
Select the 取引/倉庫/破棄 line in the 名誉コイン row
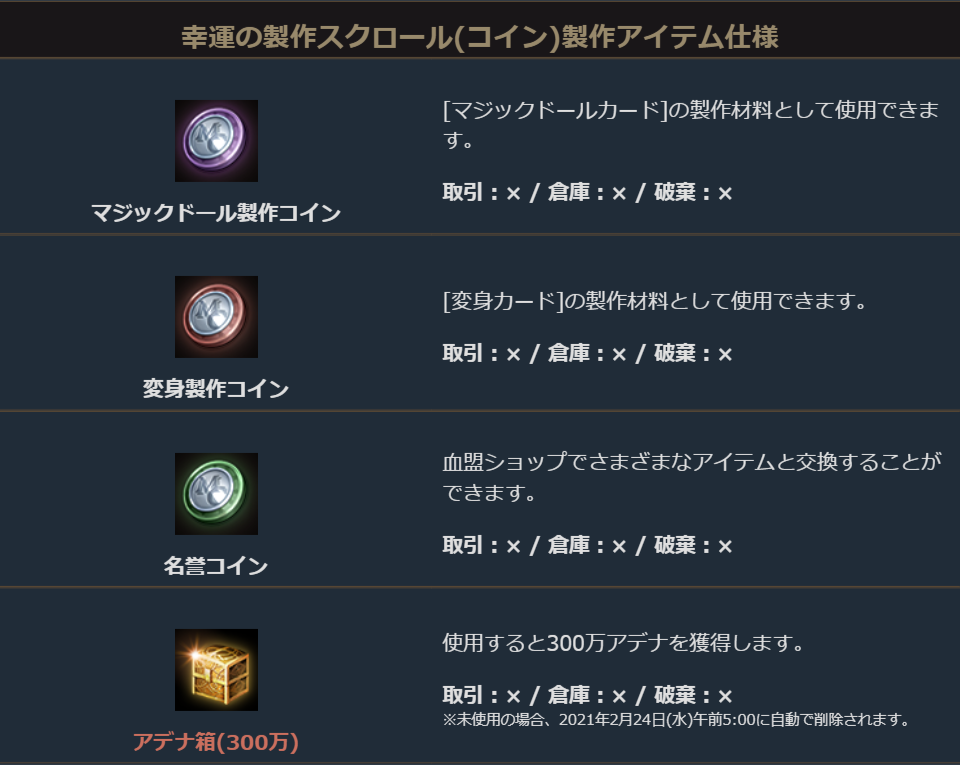point(588,546)
